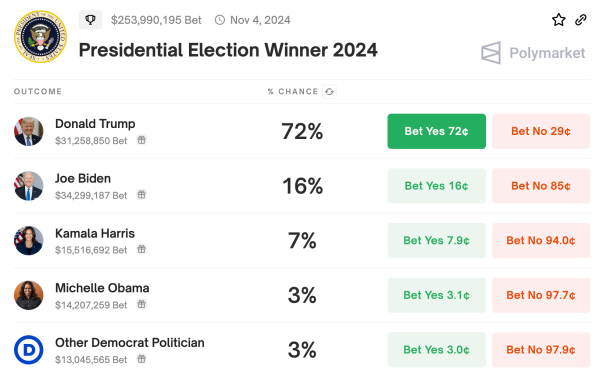Click the star favorite icon
This screenshot has height=377, width=600.
click(558, 20)
